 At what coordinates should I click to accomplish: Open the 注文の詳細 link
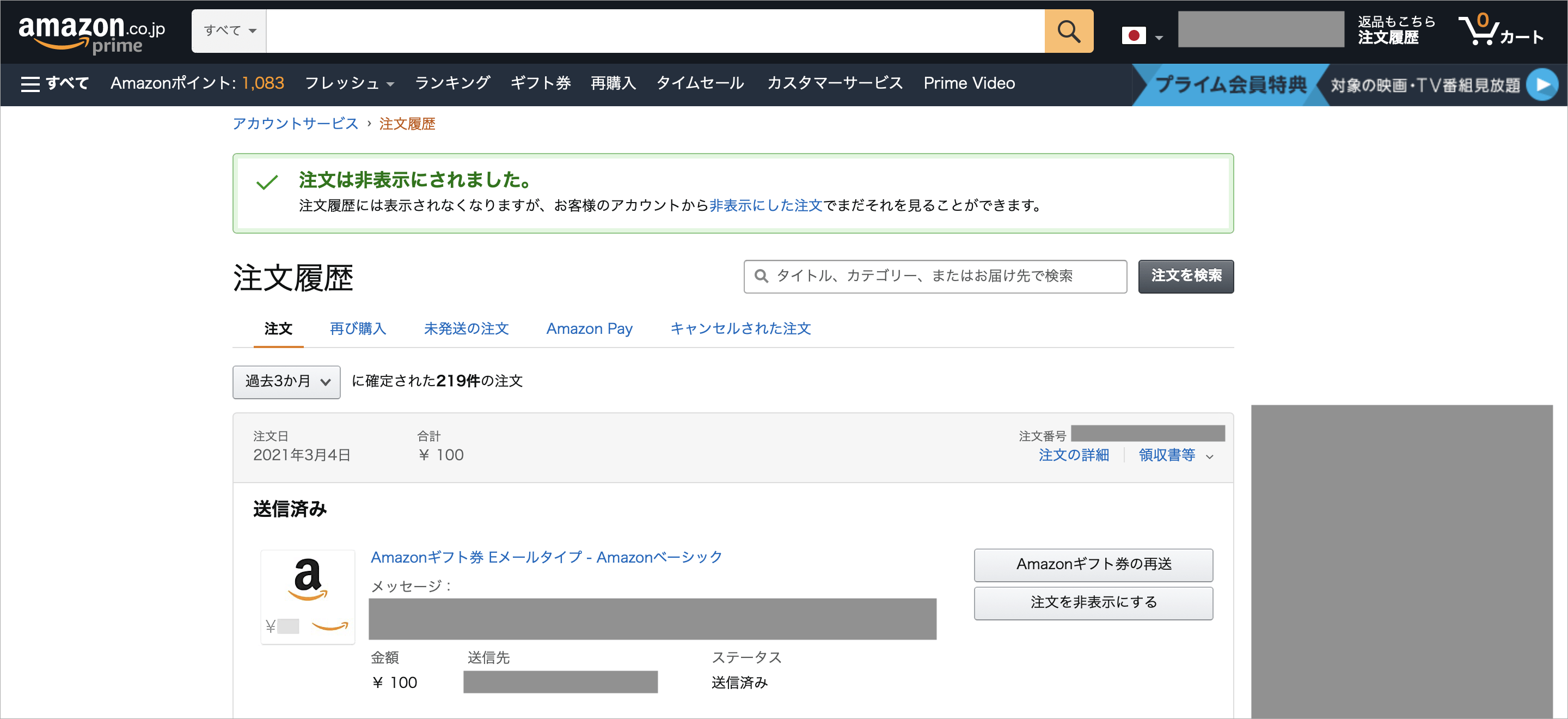(x=1074, y=455)
